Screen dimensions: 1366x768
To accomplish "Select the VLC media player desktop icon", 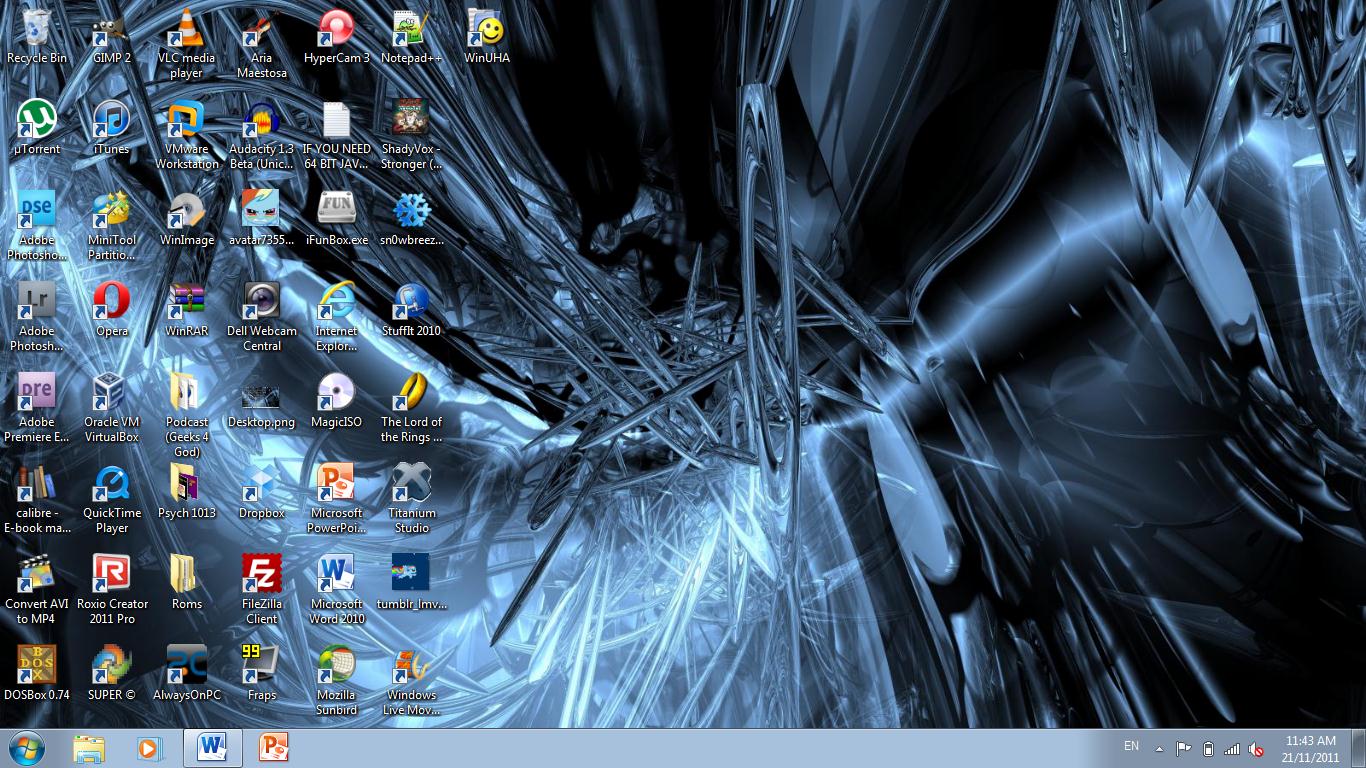I will point(186,30).
